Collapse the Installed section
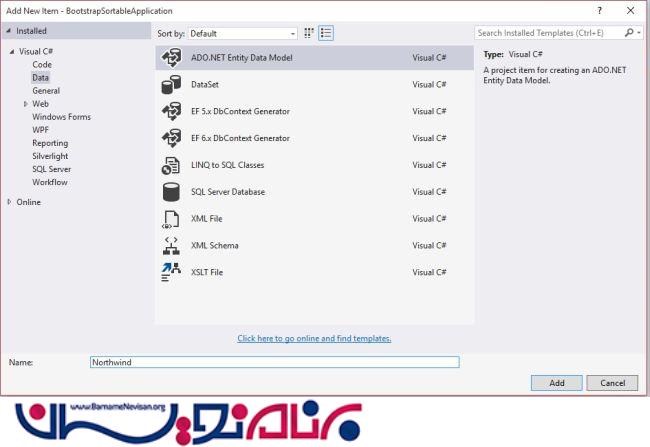The image size is (650, 447). point(9,31)
